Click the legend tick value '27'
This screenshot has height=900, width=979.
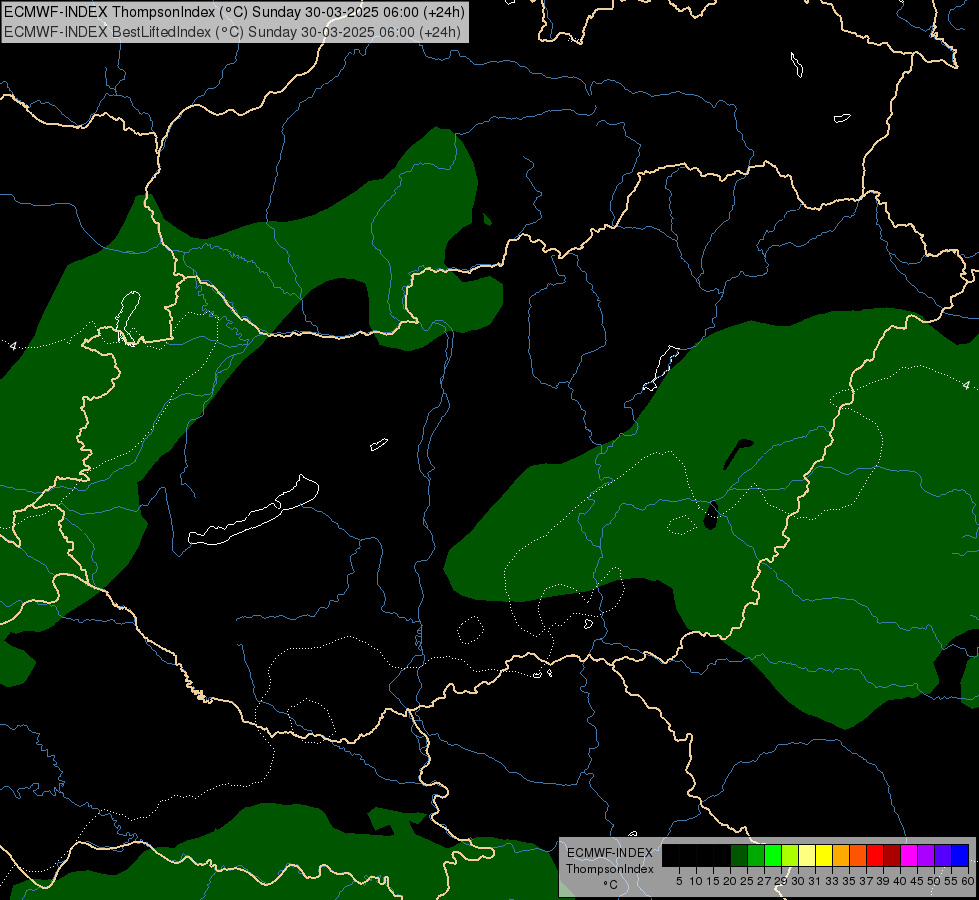(764, 881)
